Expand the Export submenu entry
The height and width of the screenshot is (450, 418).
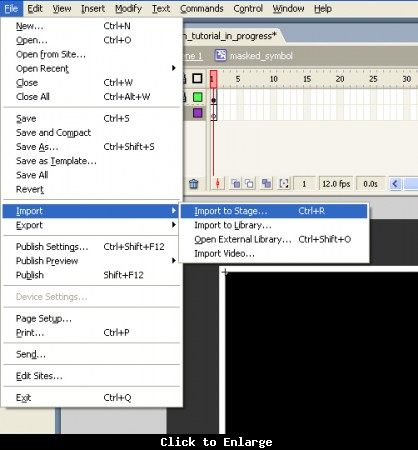[91, 225]
